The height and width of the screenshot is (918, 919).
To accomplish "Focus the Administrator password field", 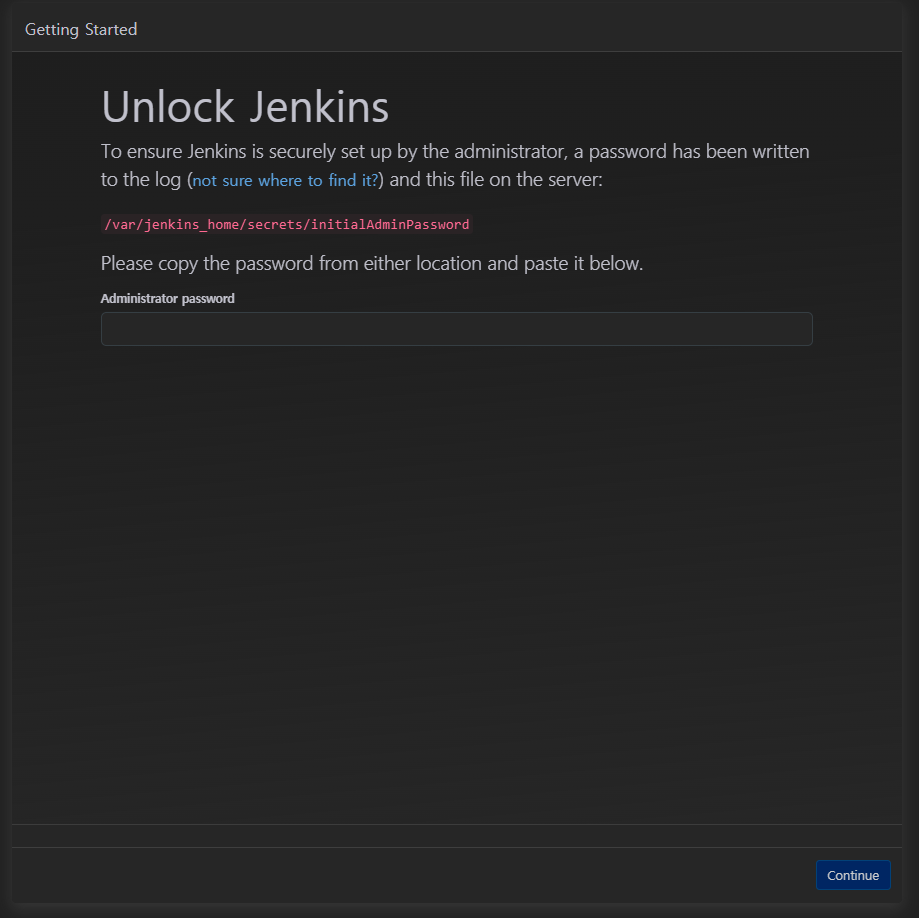I will coord(457,329).
